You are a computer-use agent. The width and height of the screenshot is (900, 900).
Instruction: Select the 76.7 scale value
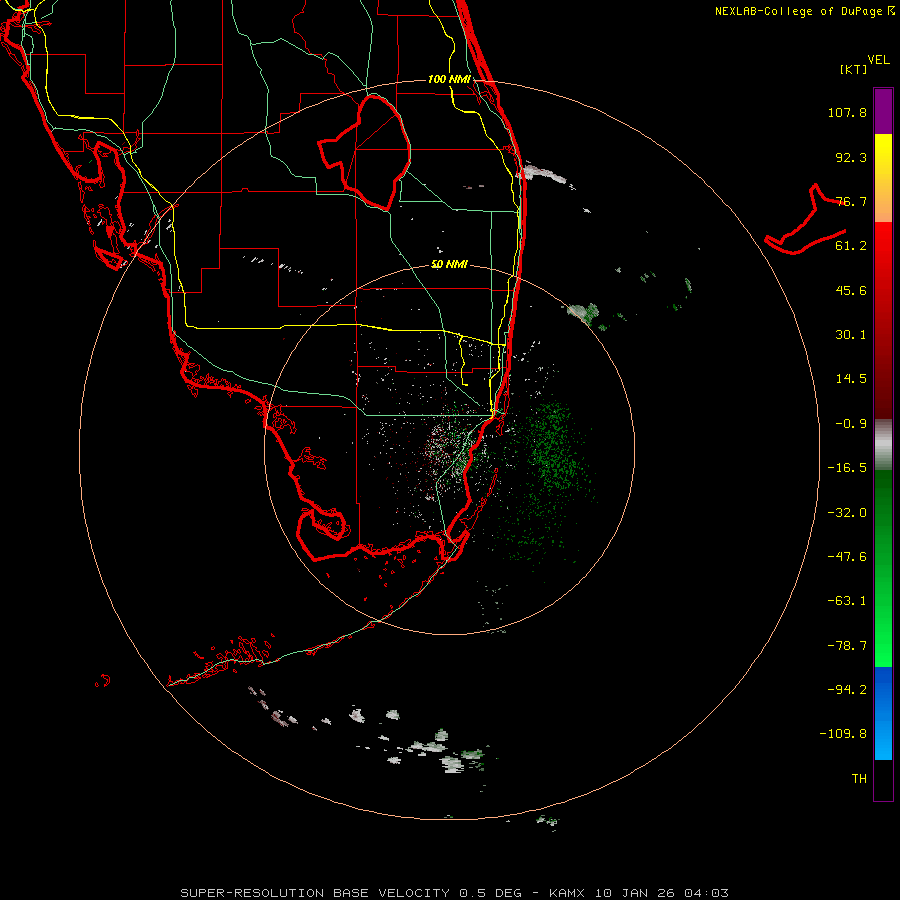point(851,201)
